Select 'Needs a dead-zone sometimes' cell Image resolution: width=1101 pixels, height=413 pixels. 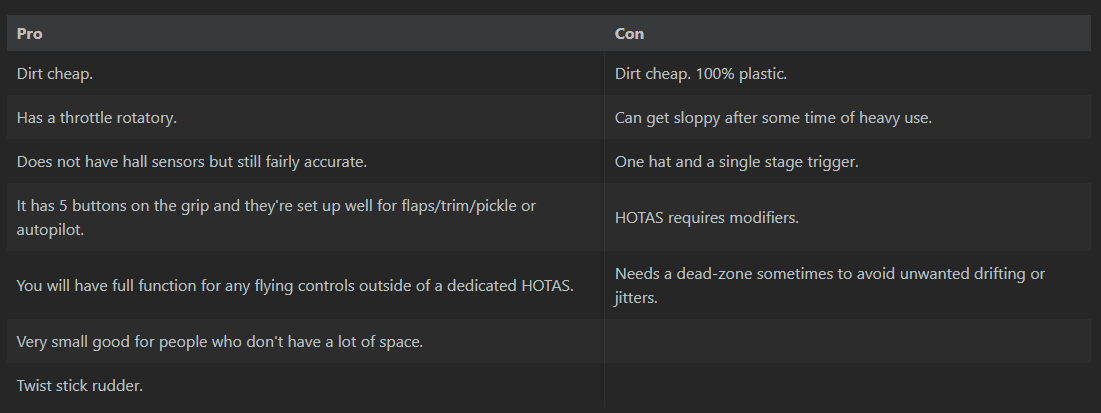(x=848, y=285)
